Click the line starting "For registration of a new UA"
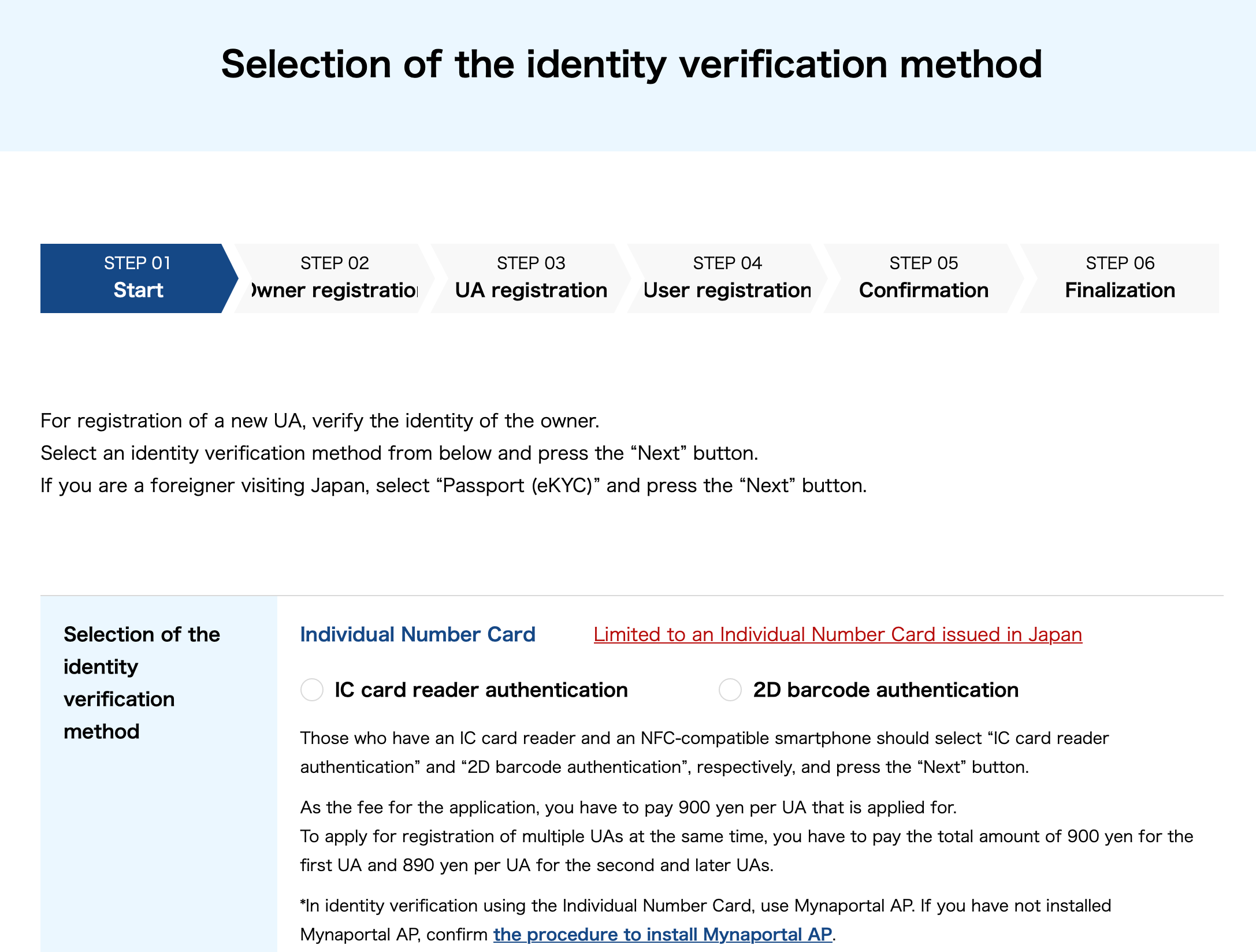The height and width of the screenshot is (952, 1256). click(319, 421)
